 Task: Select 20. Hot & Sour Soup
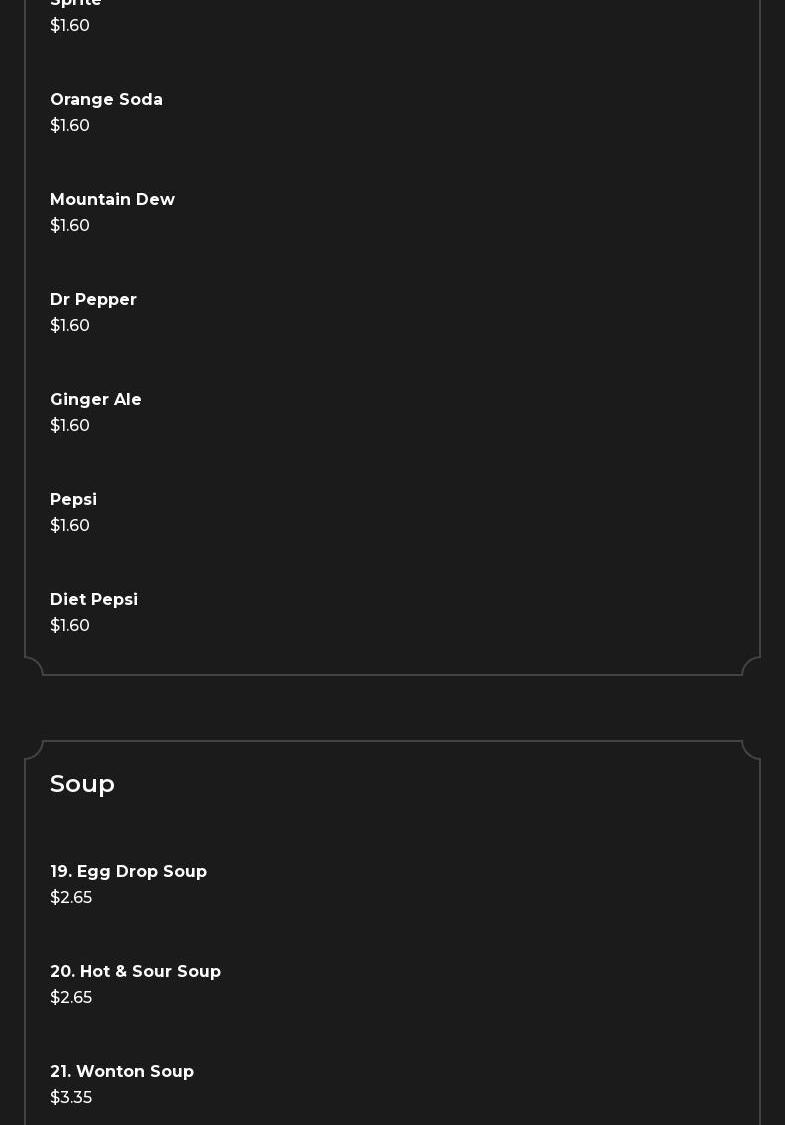tap(135, 972)
